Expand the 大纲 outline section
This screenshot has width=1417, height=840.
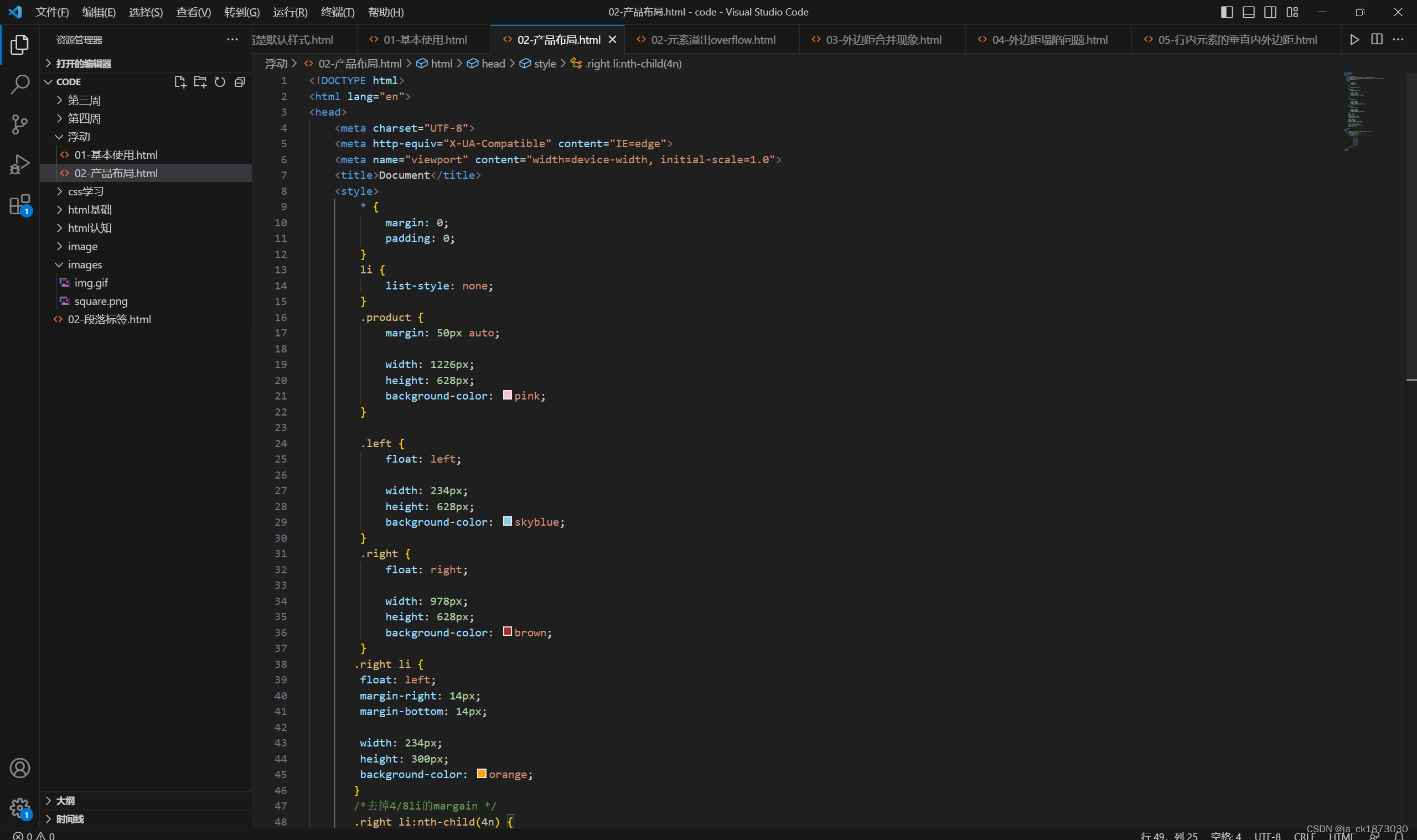point(65,800)
